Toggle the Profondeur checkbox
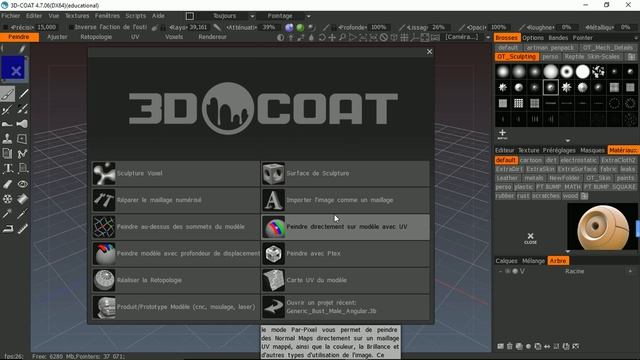Viewport: 640px width, 360px height. pyautogui.click(x=334, y=27)
